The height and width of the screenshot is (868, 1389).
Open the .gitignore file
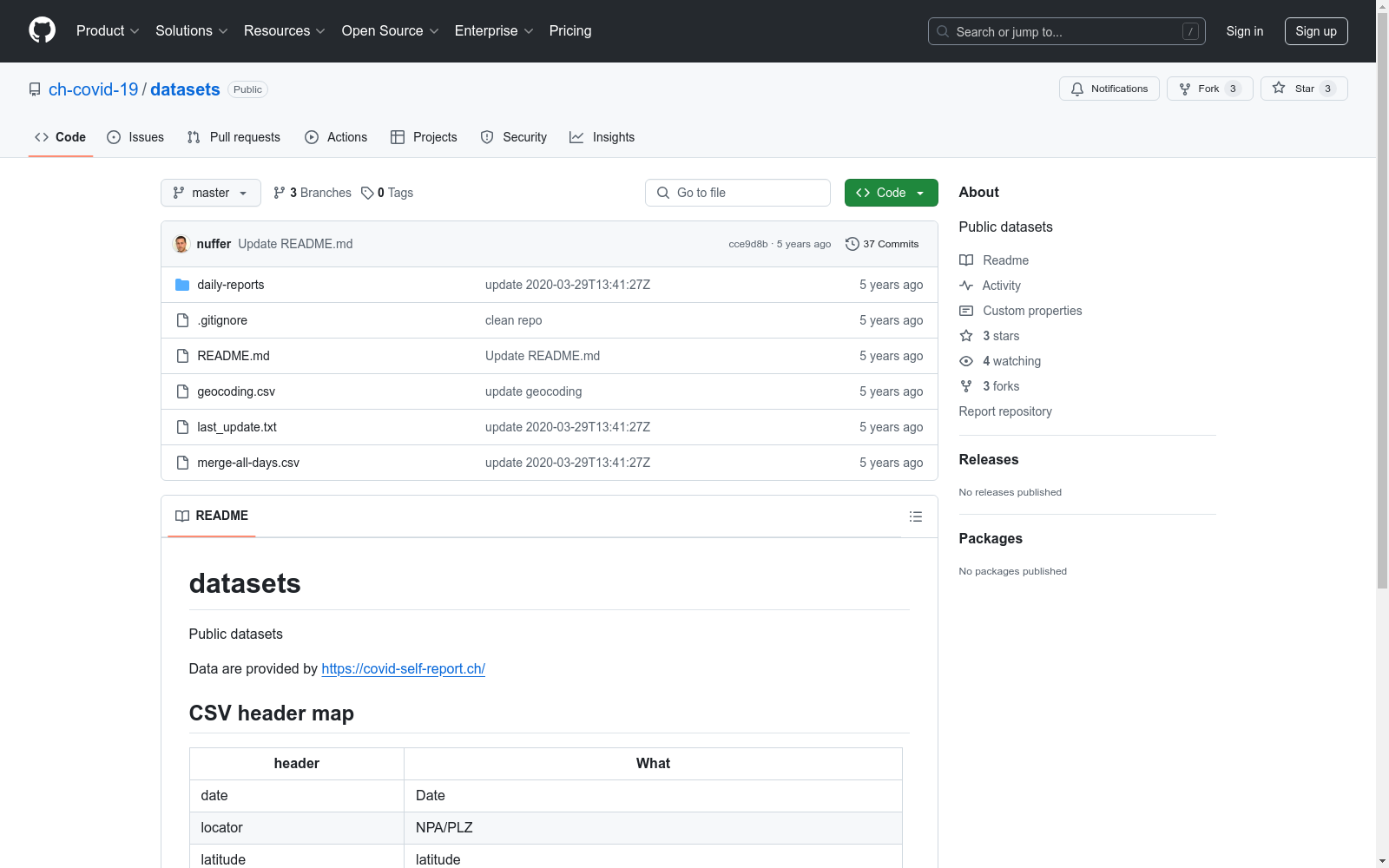click(x=222, y=320)
